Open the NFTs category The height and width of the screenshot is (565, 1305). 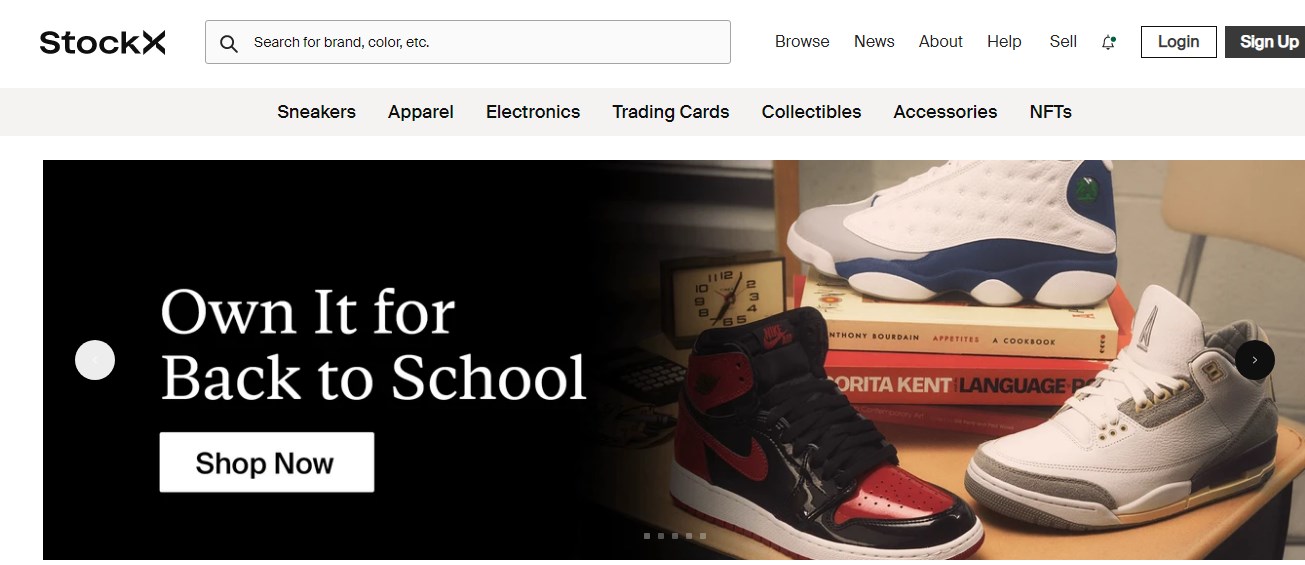[x=1051, y=112]
